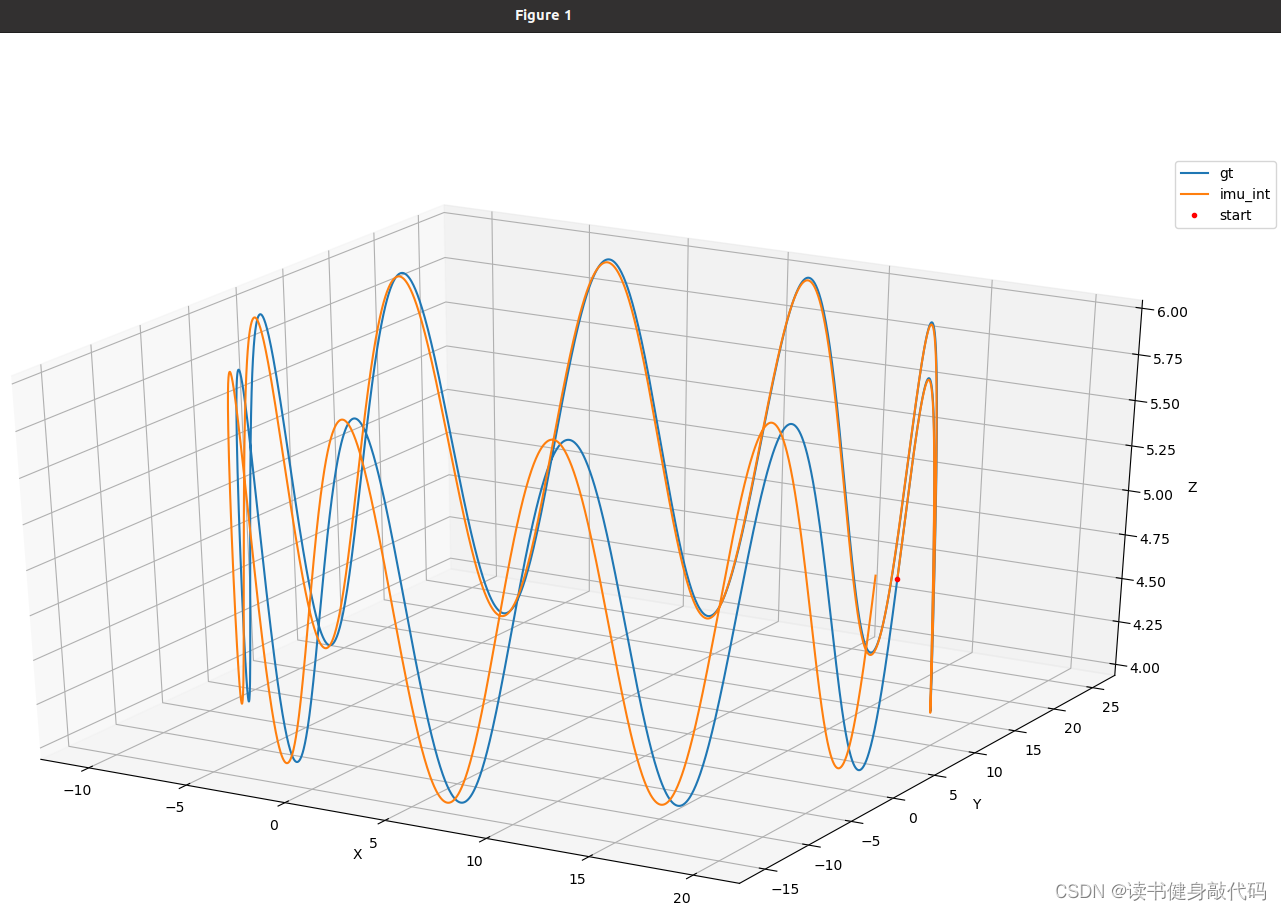Screen dimensions: 1281x910
Task: Click the 15 tick on Y axis
Action: [1034, 750]
